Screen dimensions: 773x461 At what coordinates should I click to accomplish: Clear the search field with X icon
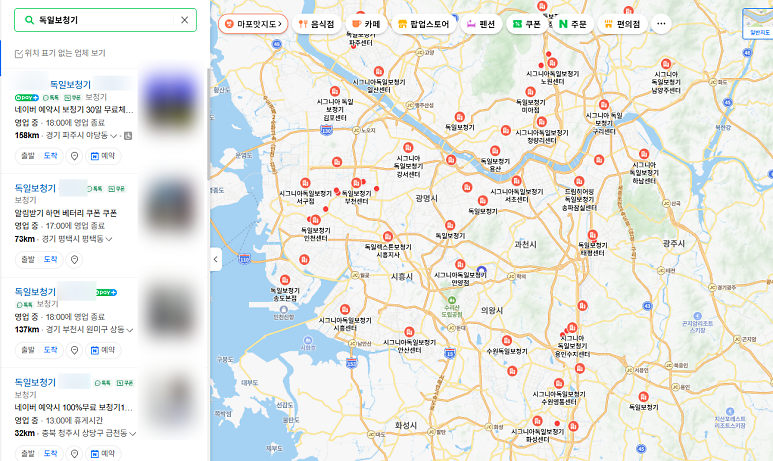coord(184,20)
